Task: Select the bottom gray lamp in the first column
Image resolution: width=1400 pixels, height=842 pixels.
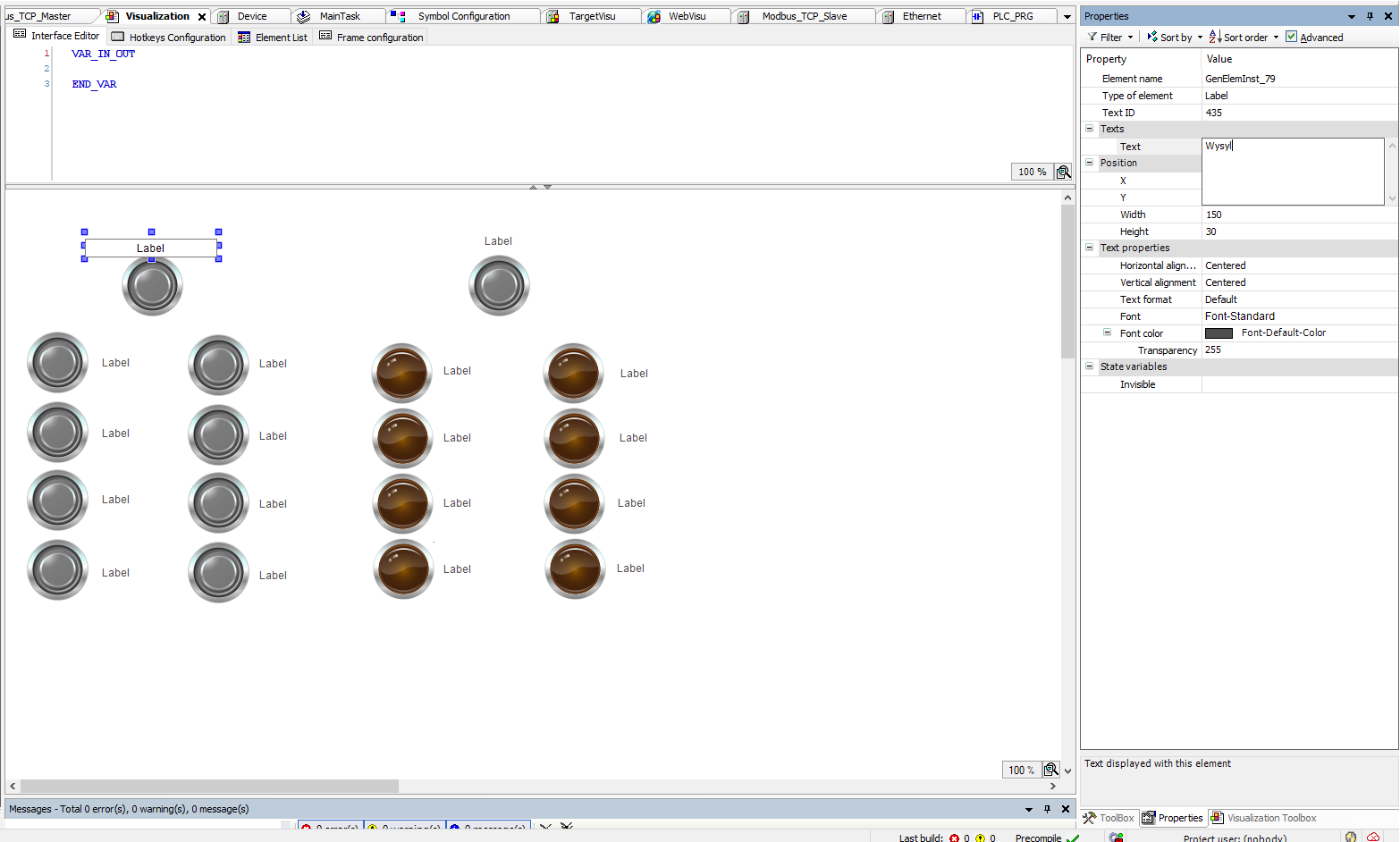Action: 58,570
